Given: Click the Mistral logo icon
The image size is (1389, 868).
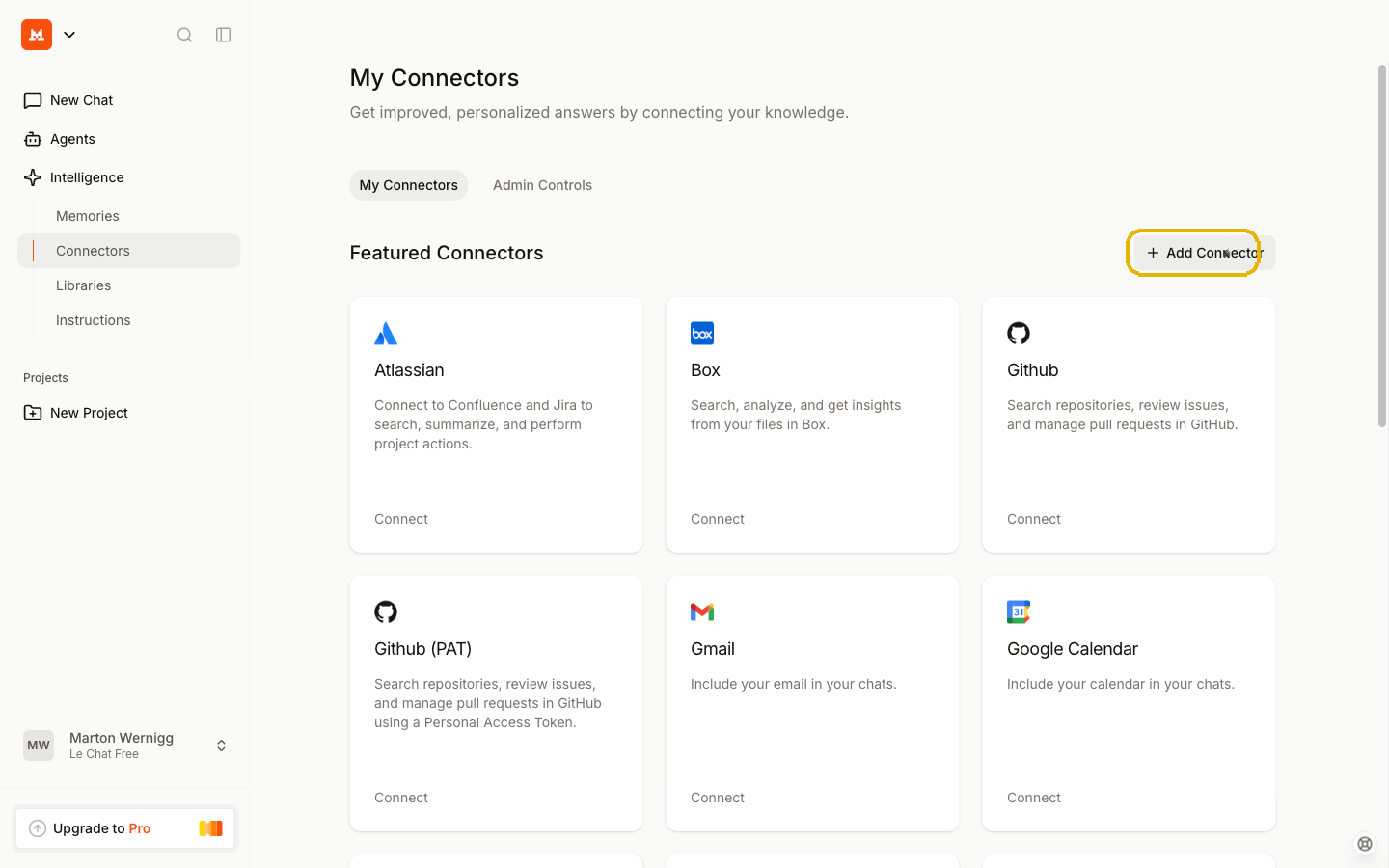Looking at the screenshot, I should tap(37, 35).
